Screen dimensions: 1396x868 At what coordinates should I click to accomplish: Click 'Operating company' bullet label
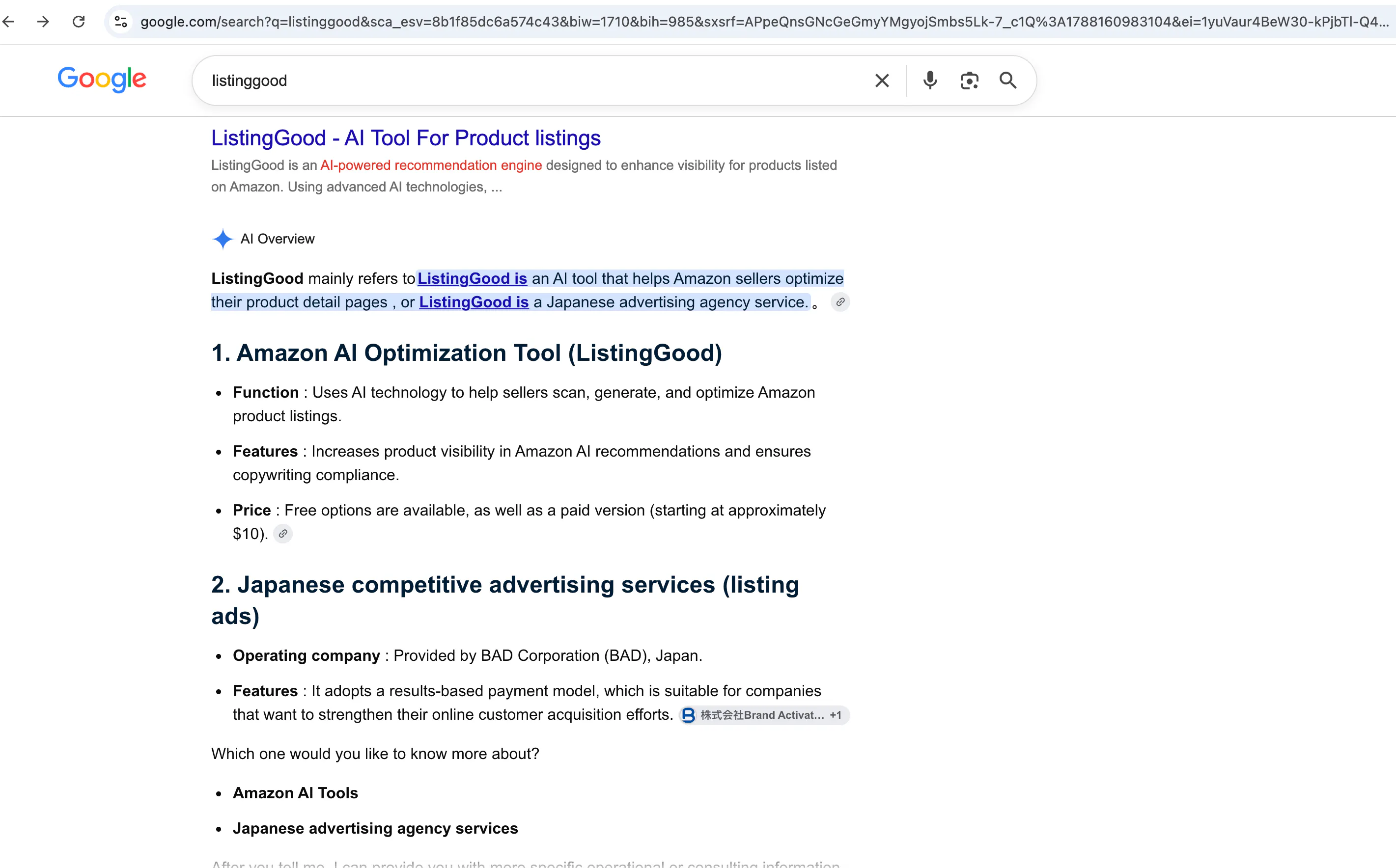pyautogui.click(x=306, y=655)
